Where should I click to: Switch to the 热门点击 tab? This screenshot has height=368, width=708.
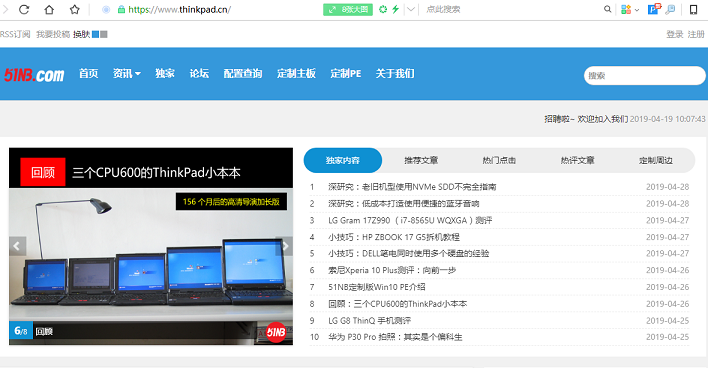[499, 160]
